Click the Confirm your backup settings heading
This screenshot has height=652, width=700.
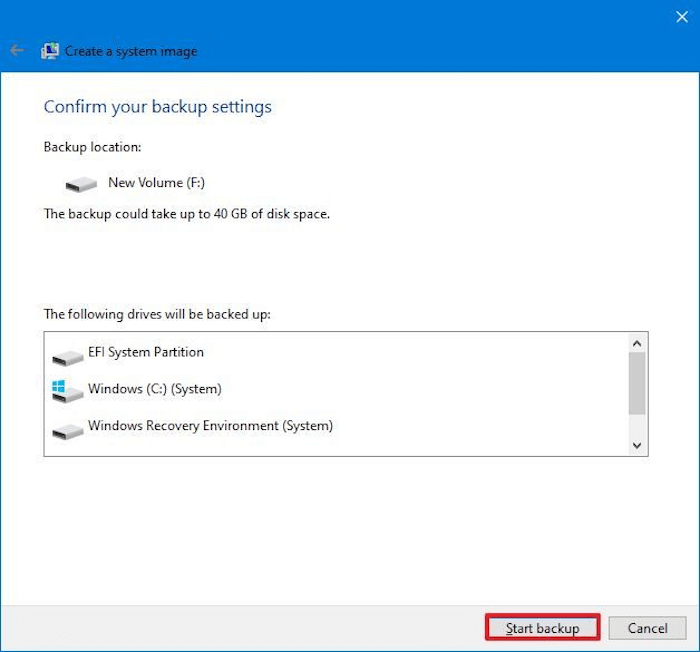[x=158, y=107]
